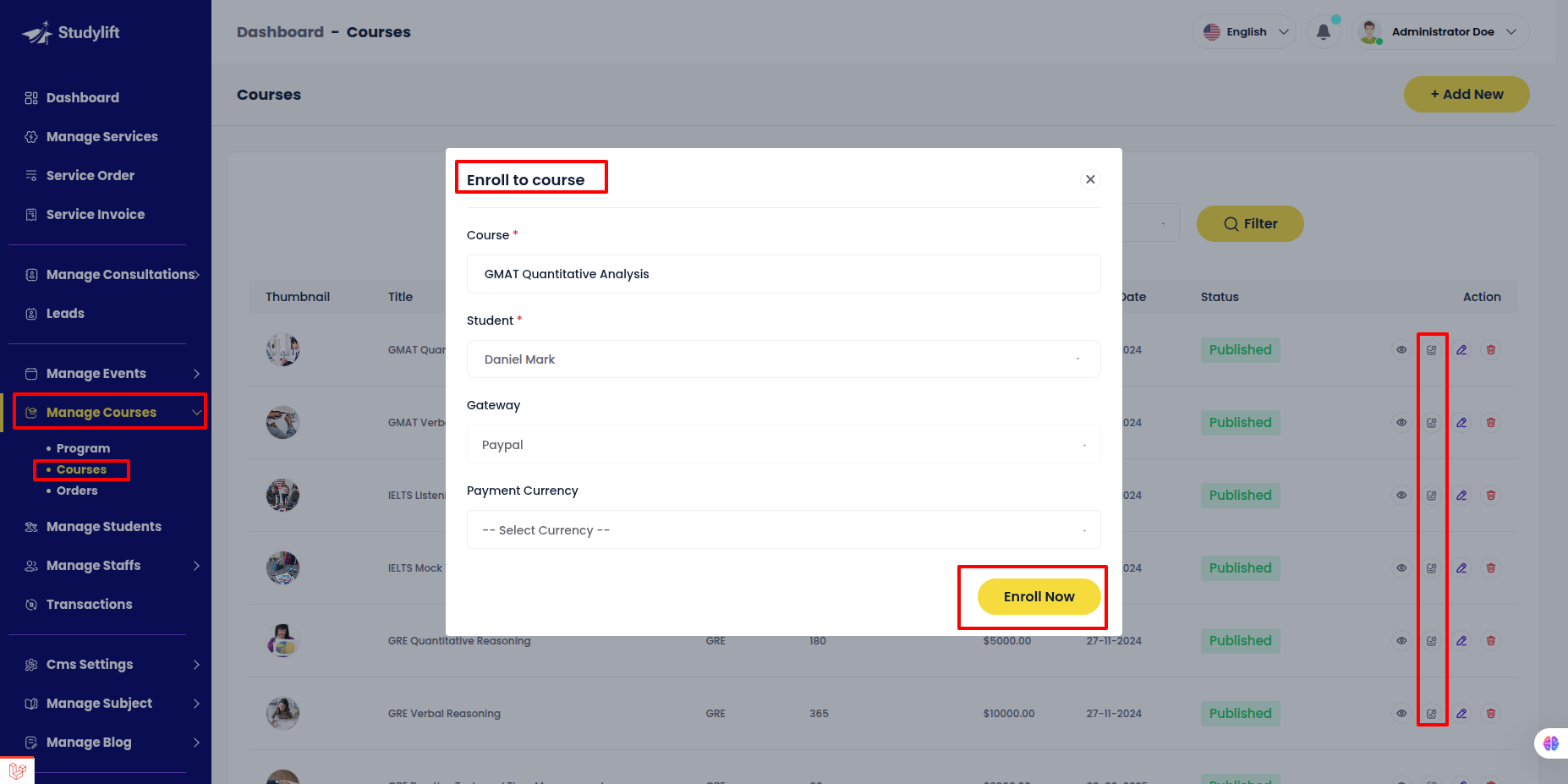Open the Select Currency dropdown

point(783,530)
